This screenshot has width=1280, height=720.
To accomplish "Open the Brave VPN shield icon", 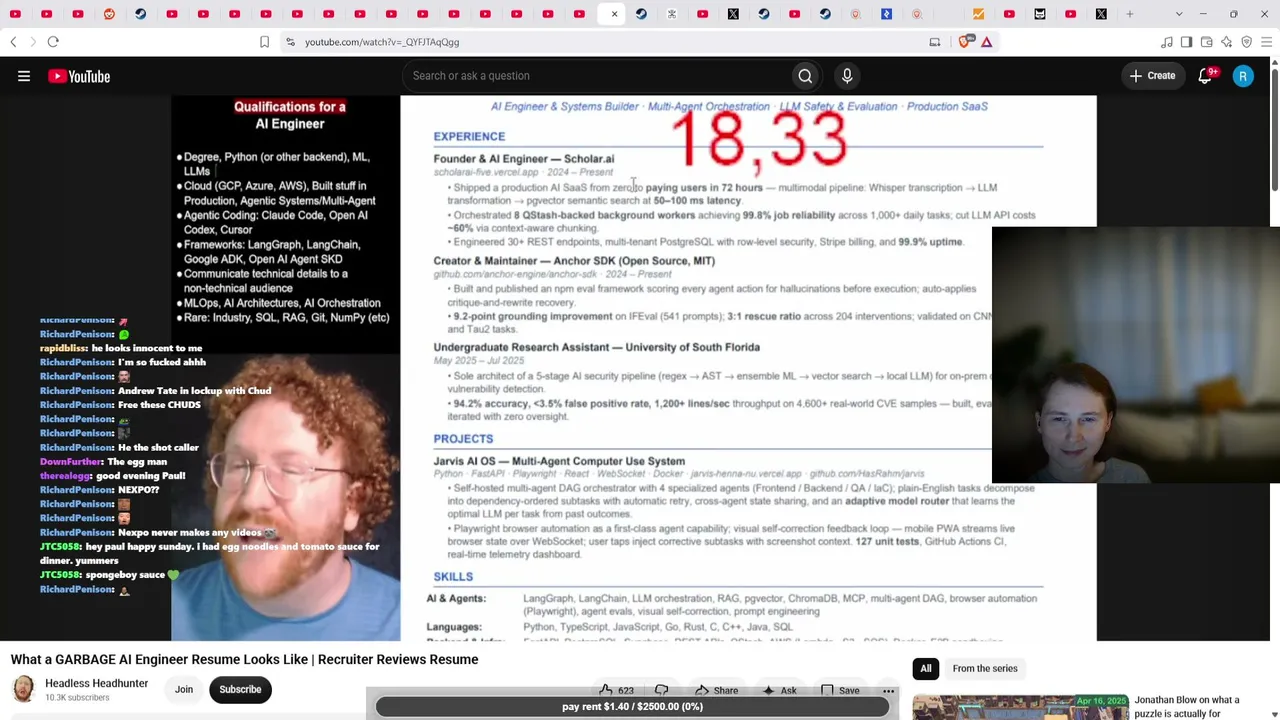I will 1246,42.
